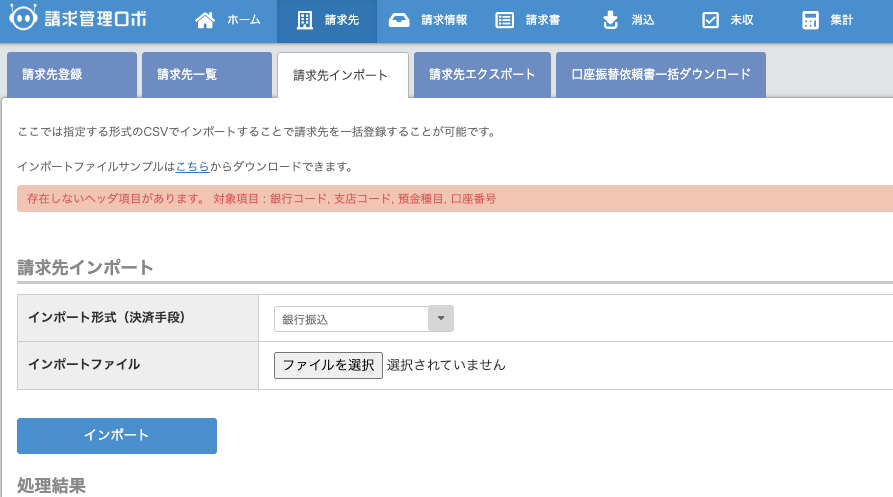Select the building icon for 請求先
This screenshot has height=497, width=893.
pos(305,20)
